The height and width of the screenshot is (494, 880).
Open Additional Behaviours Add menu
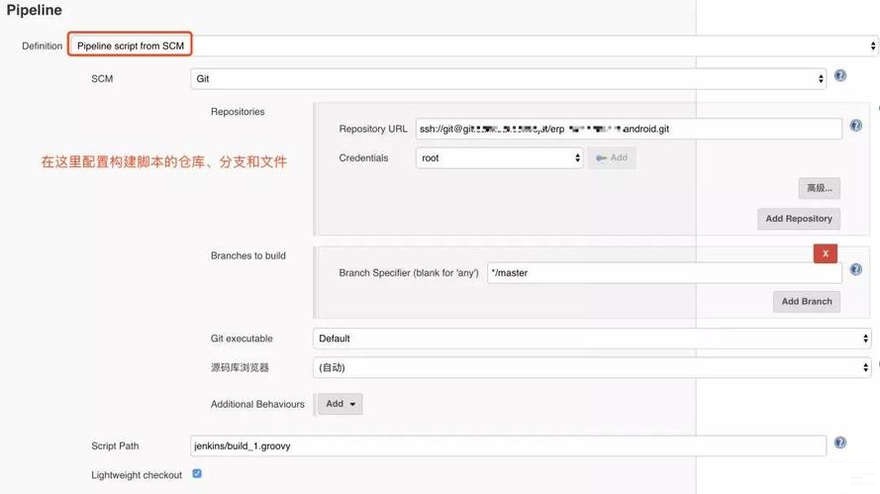[340, 404]
